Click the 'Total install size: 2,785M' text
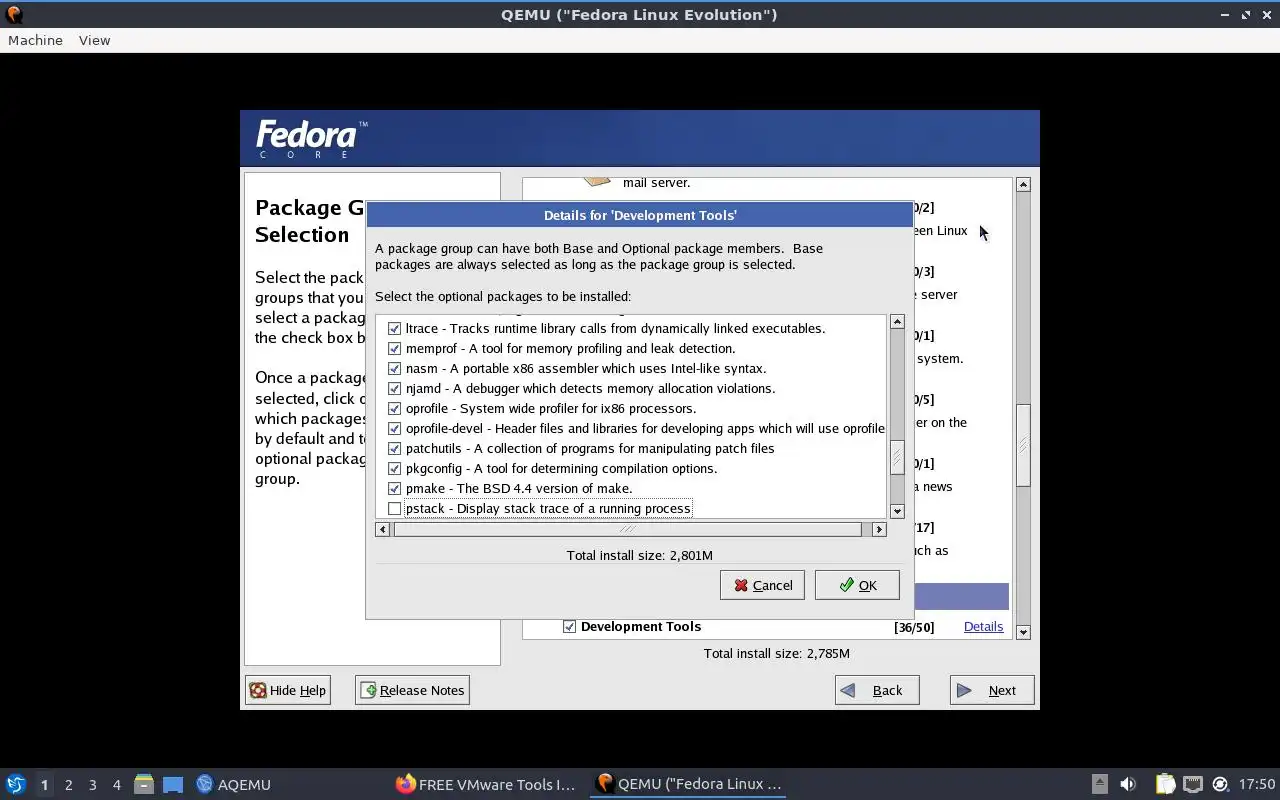1280x800 pixels. coord(776,653)
